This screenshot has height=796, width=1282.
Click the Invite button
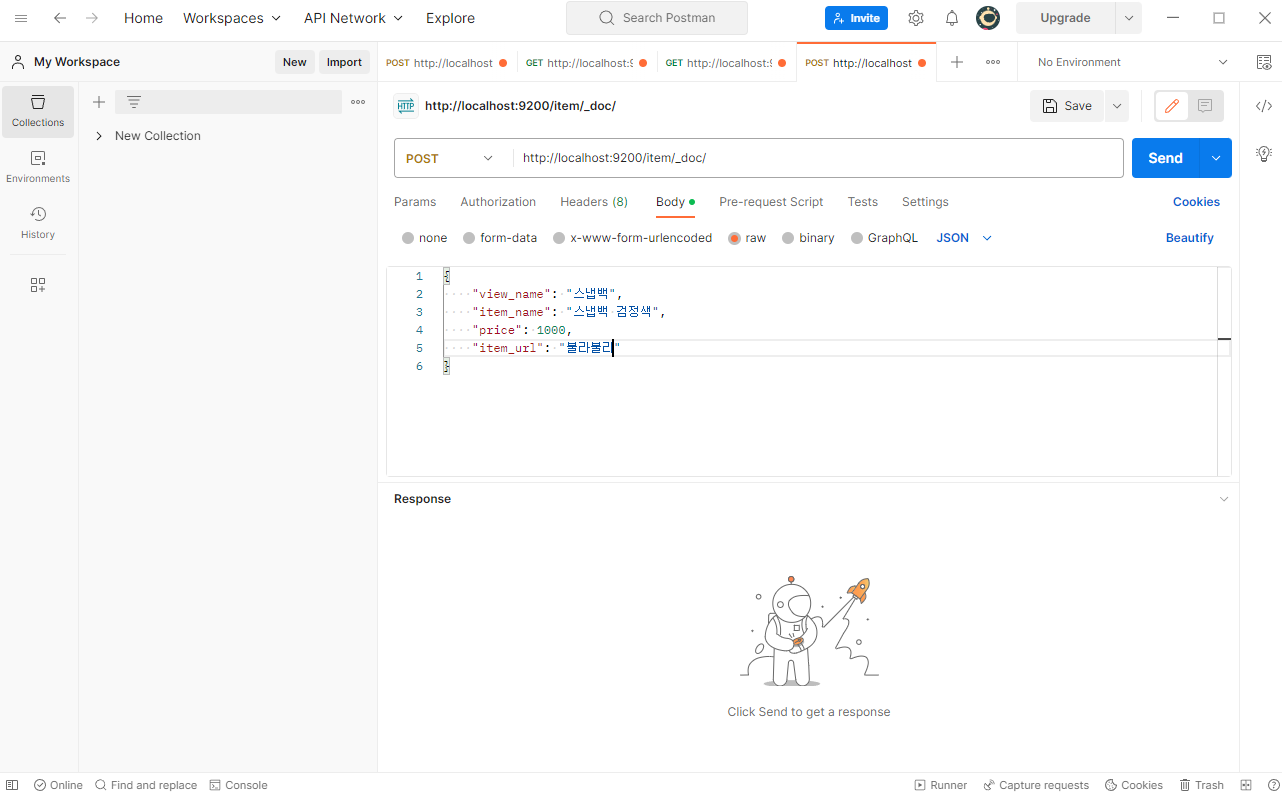click(x=856, y=18)
